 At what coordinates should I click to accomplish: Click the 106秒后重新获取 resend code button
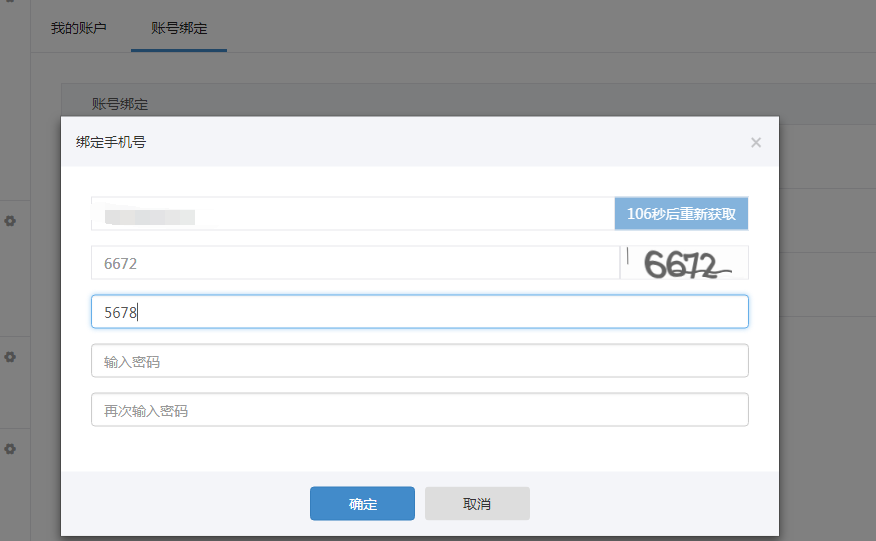(681, 214)
